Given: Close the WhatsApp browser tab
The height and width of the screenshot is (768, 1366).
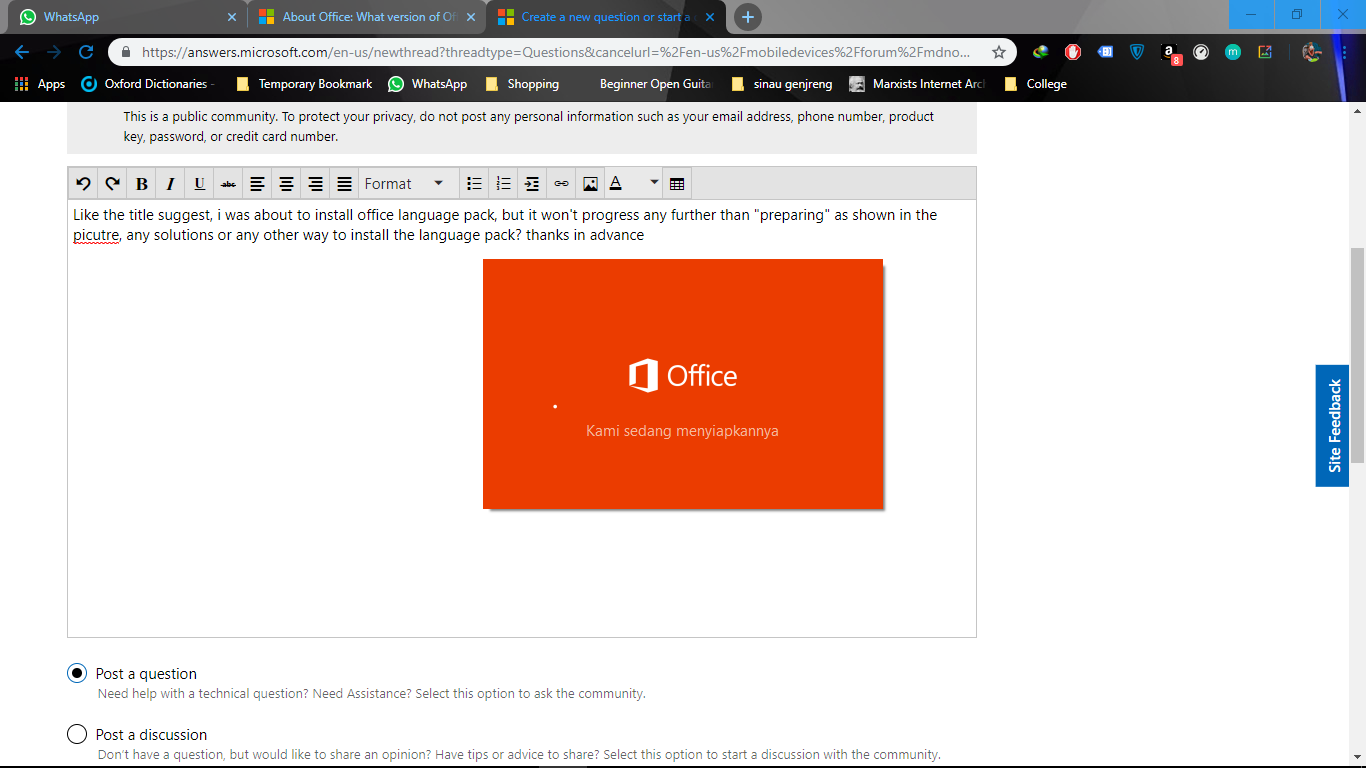Looking at the screenshot, I should [x=232, y=17].
